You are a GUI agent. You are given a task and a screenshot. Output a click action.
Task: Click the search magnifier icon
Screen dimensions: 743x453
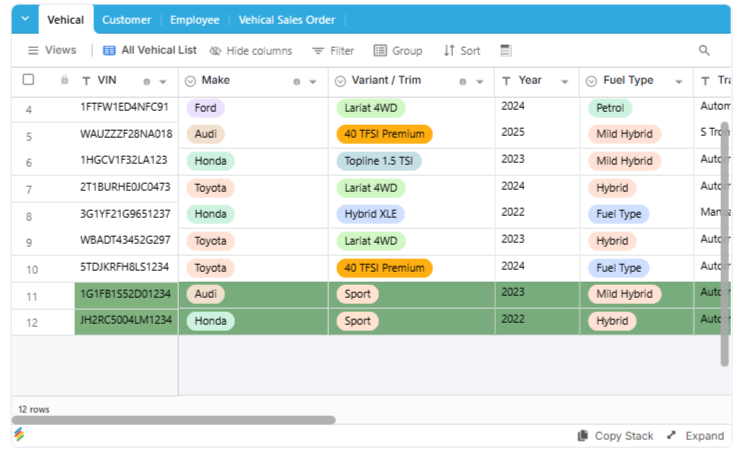click(x=704, y=50)
